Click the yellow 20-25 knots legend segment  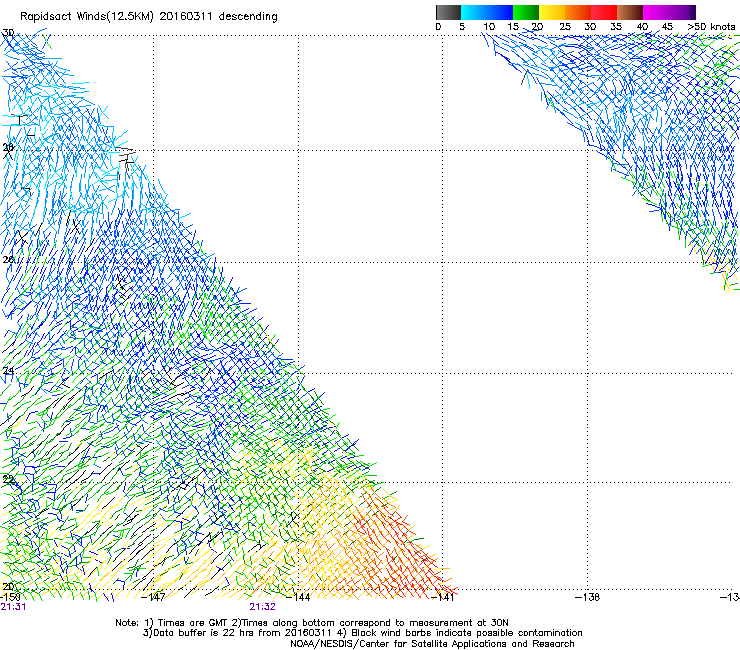(552, 12)
